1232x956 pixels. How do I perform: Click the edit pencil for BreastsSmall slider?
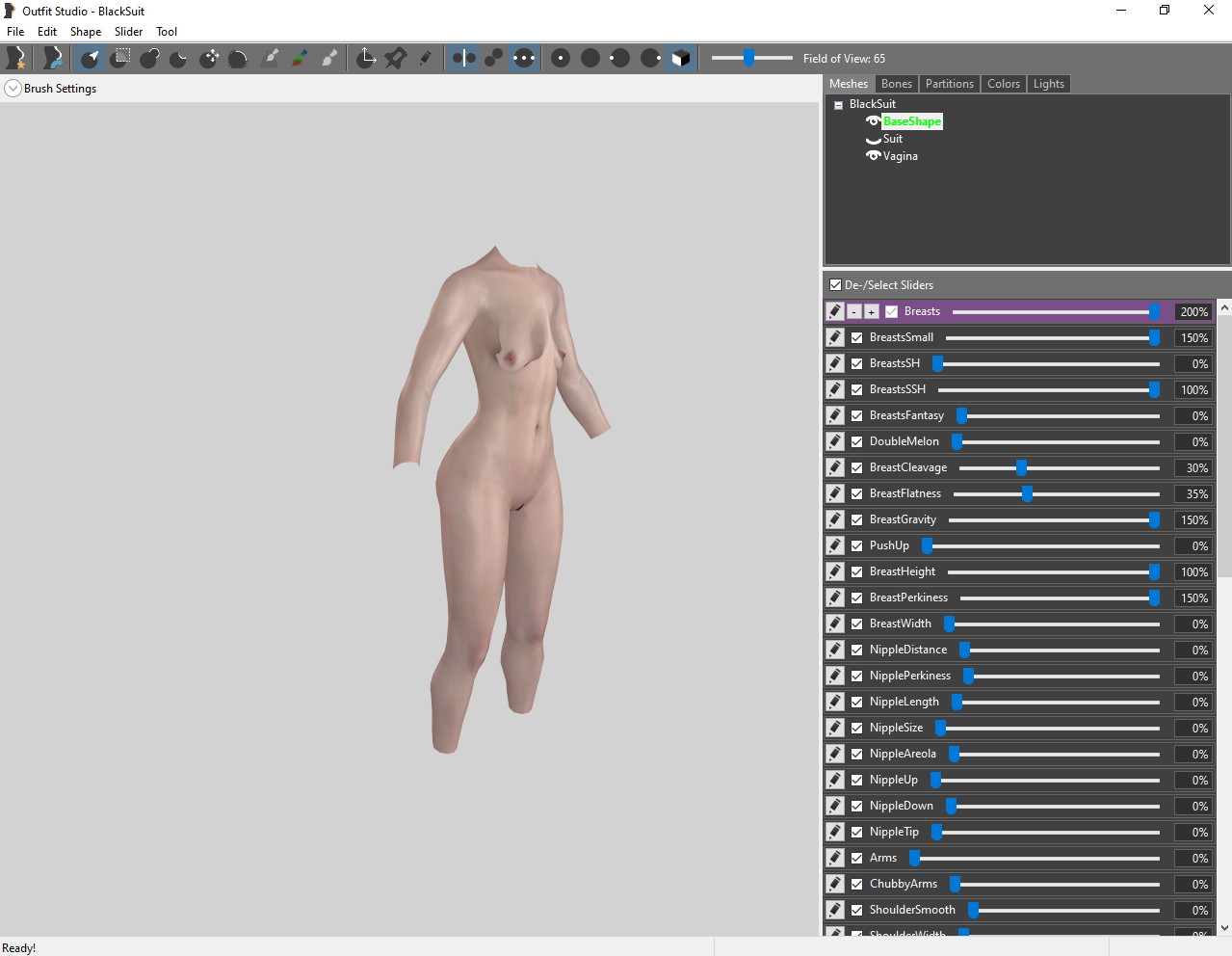[835, 337]
